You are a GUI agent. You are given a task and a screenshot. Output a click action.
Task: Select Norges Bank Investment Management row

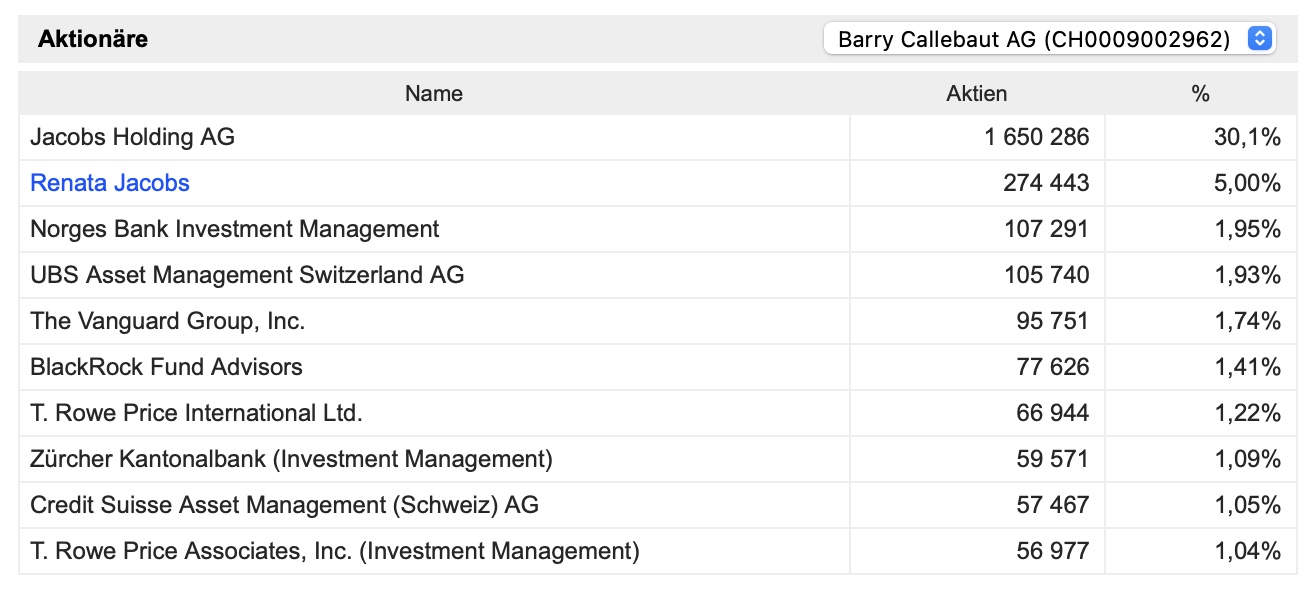235,229
